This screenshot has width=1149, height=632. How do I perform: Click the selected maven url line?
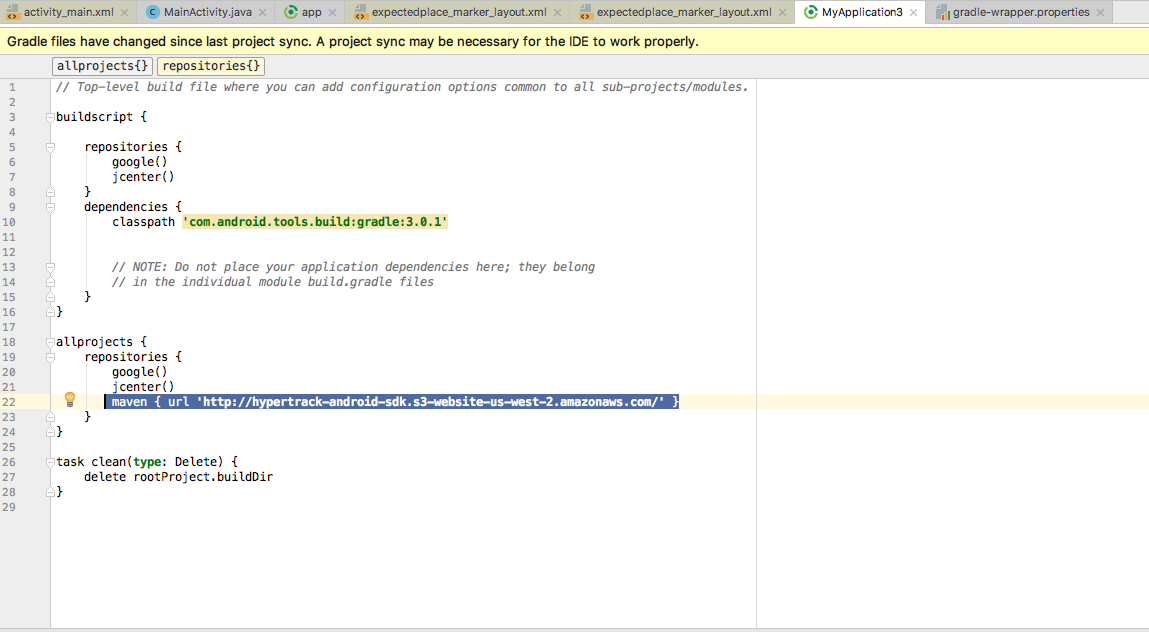click(x=390, y=401)
